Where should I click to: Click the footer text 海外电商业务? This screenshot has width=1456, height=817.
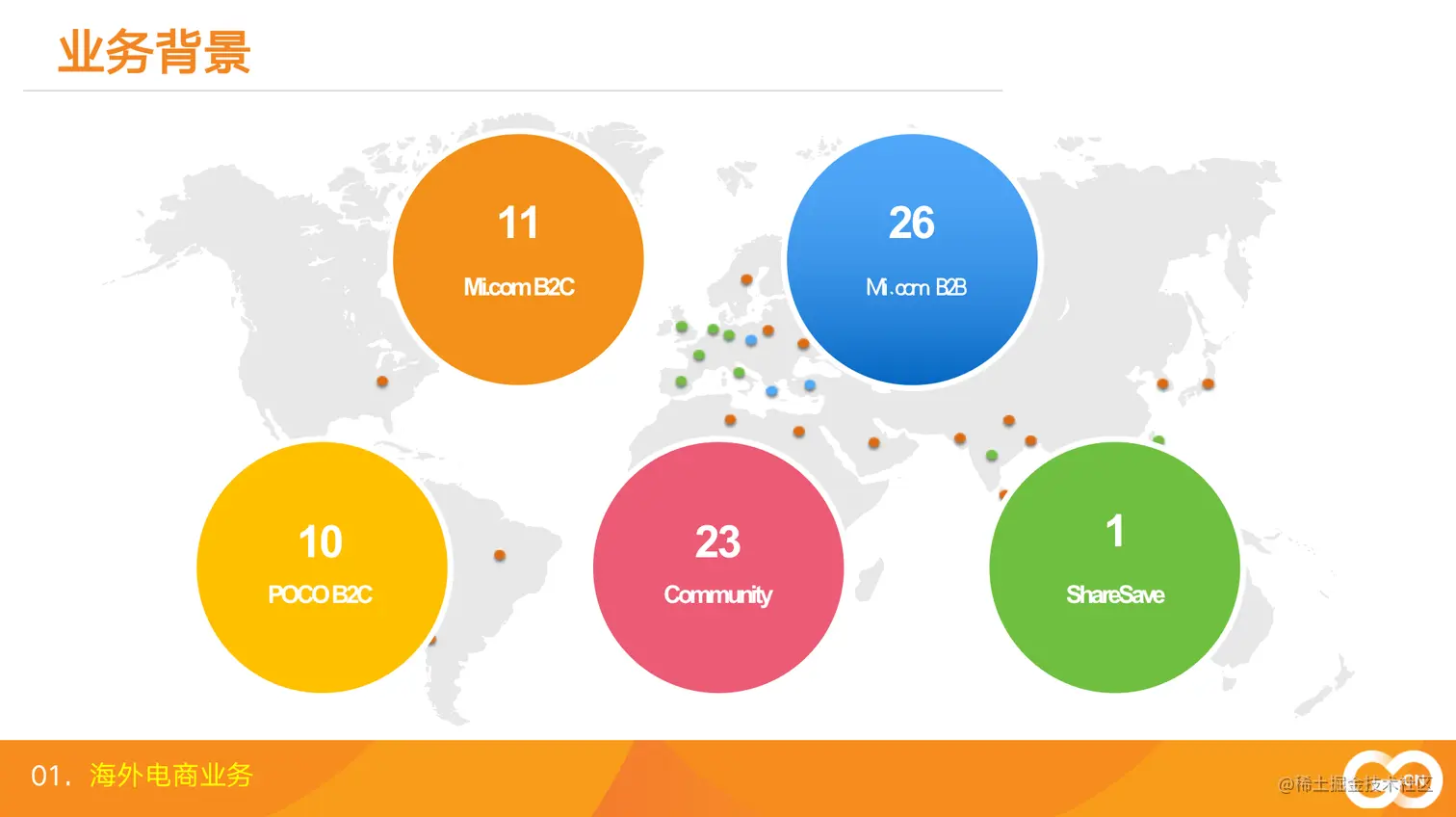[x=171, y=776]
